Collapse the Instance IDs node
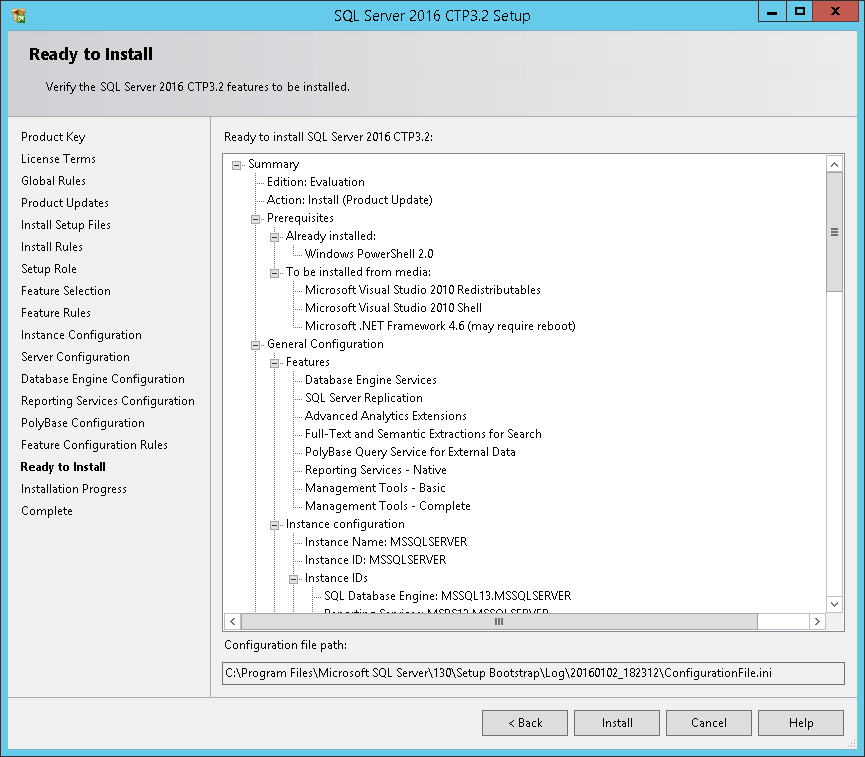The image size is (865, 757). [x=293, y=579]
